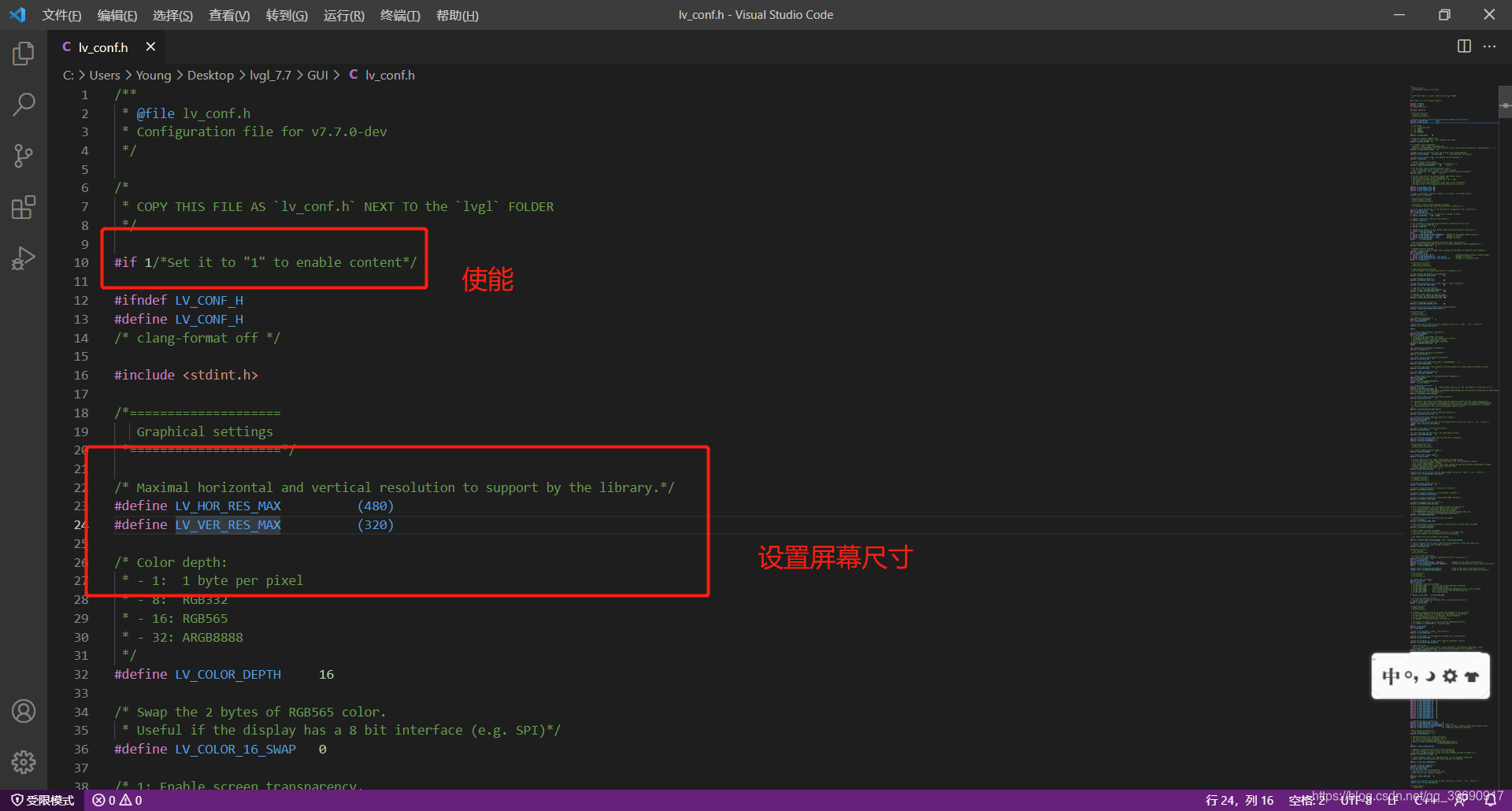Image resolution: width=1512 pixels, height=811 pixels.
Task: Click the 行 24, 列 16 cursor position
Action: pyautogui.click(x=1239, y=800)
